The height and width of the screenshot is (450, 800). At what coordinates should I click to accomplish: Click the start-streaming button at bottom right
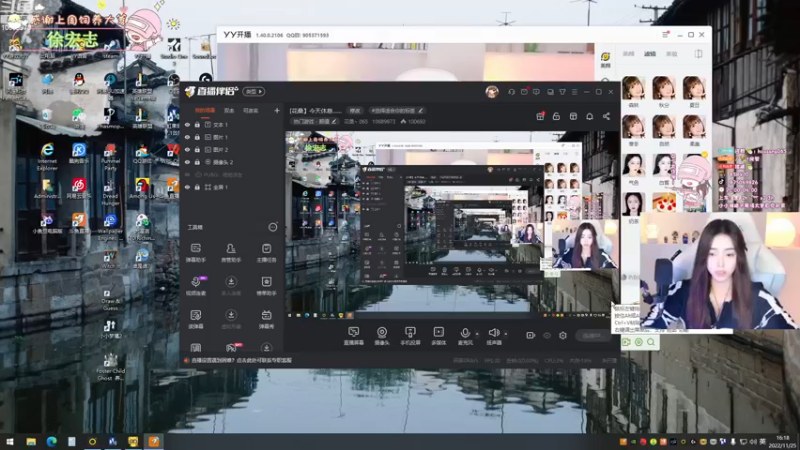coord(592,335)
